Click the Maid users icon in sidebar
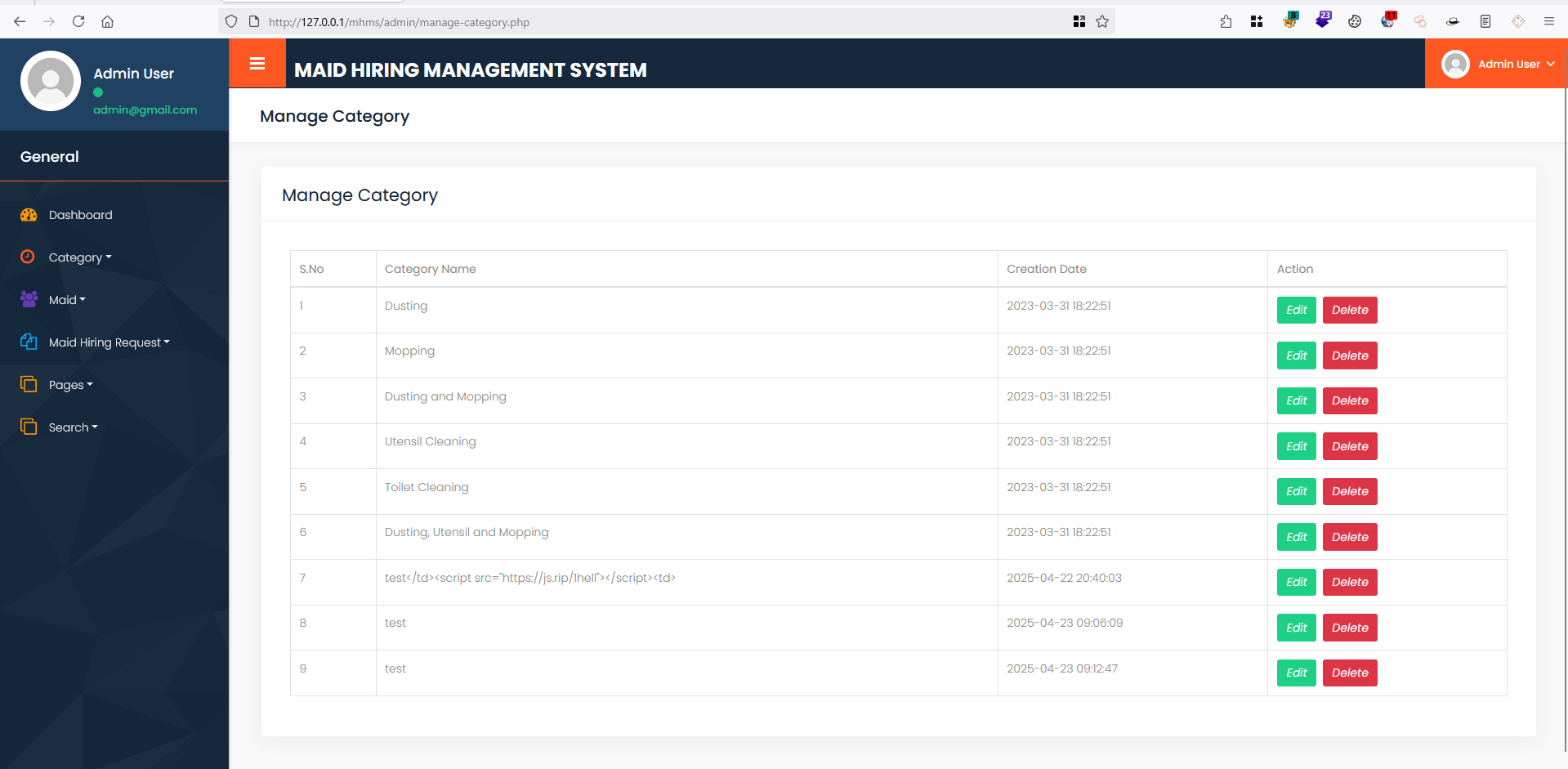The image size is (1568, 769). tap(29, 299)
